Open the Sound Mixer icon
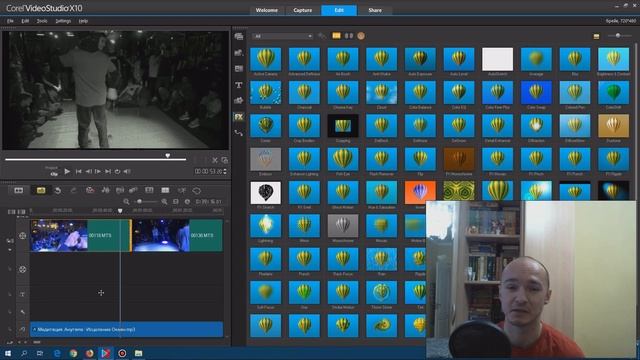The height and width of the screenshot is (360, 640). tap(105, 191)
